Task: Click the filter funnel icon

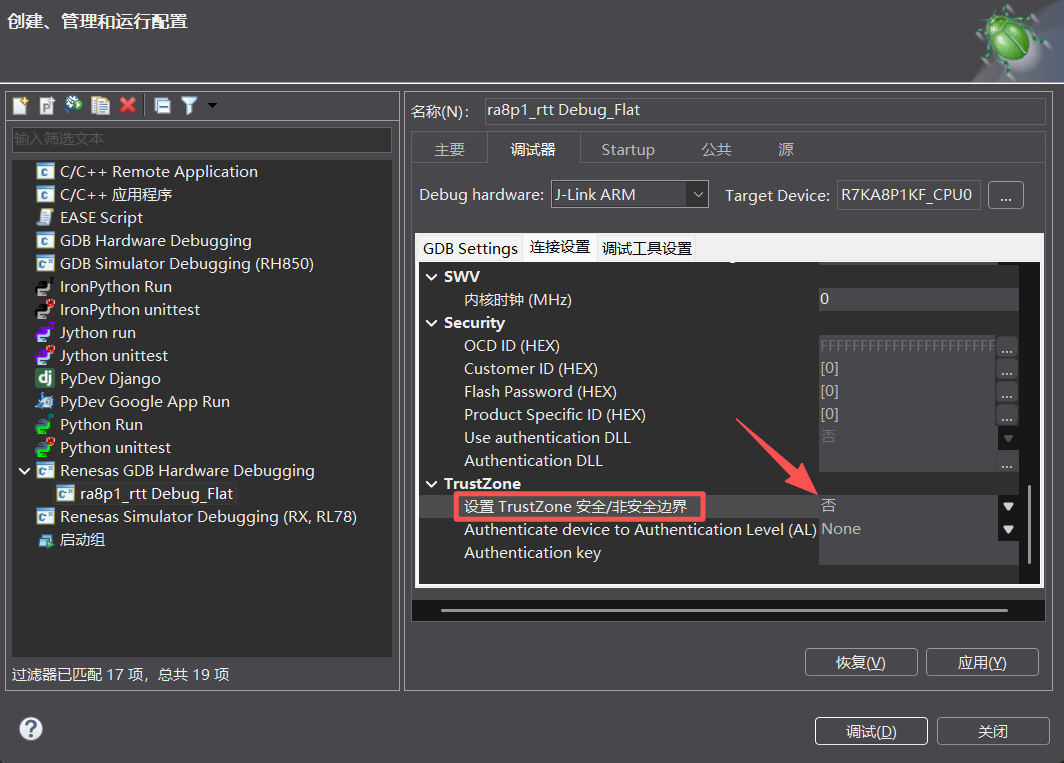Action: coord(189,105)
